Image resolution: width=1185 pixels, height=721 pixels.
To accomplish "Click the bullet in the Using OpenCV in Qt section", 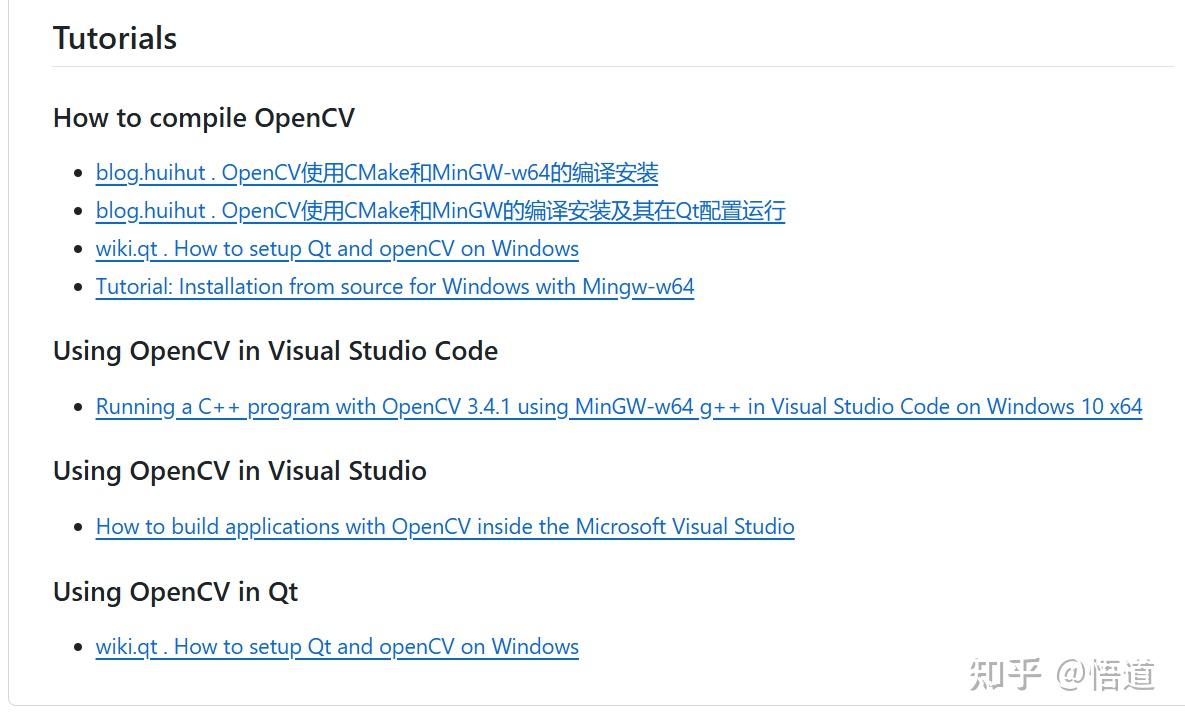I will point(78,648).
